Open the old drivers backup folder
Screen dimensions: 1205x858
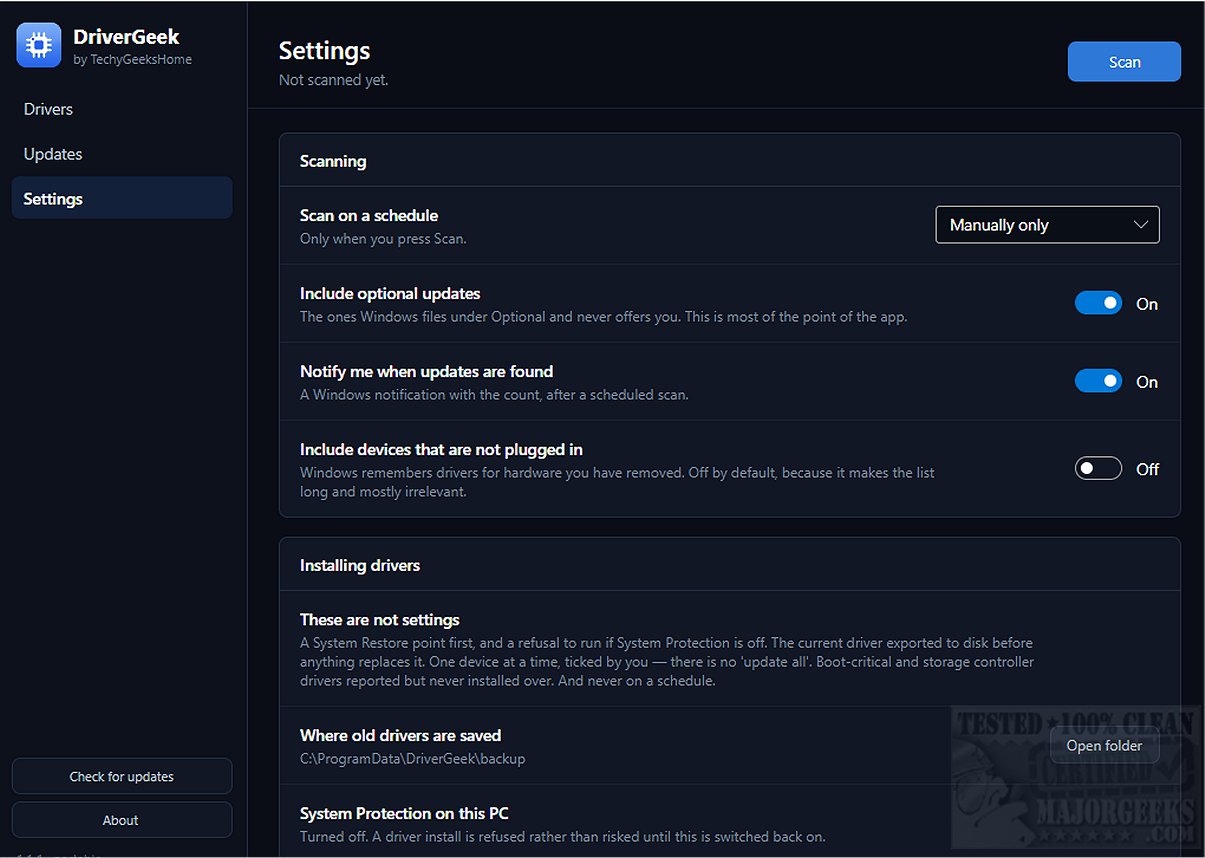[x=1104, y=745]
